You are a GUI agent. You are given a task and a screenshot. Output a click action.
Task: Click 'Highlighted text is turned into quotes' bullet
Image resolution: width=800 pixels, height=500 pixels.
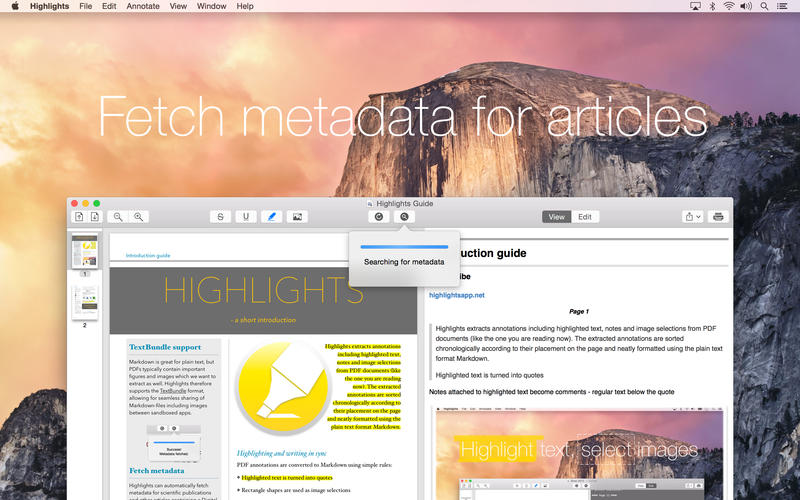(x=287, y=478)
